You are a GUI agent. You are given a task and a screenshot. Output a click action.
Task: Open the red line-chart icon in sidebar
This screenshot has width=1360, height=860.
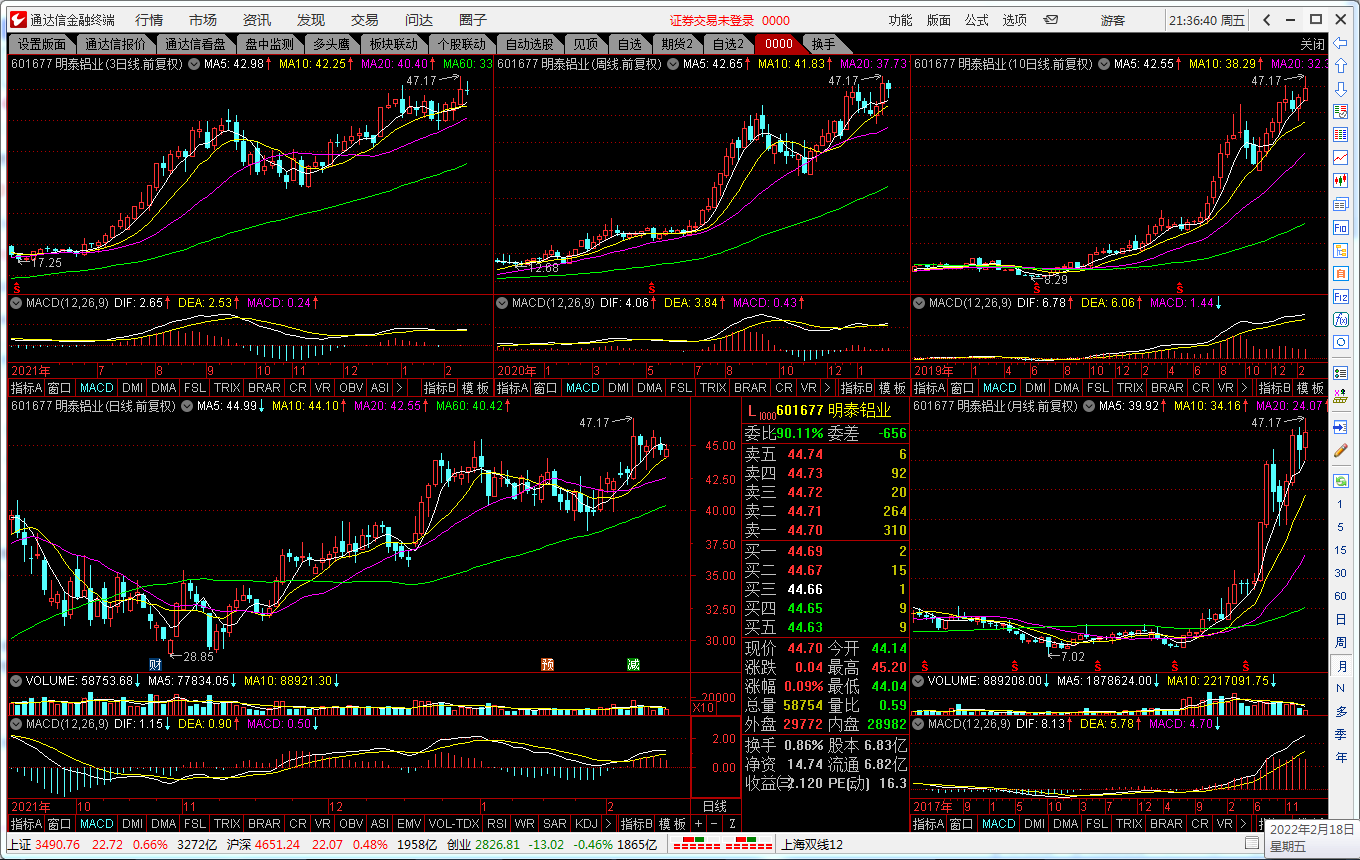tap(1341, 158)
